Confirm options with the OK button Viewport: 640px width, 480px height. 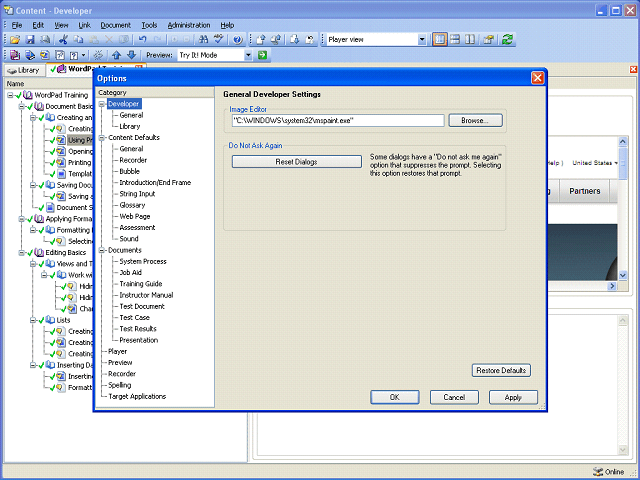pyautogui.click(x=395, y=397)
